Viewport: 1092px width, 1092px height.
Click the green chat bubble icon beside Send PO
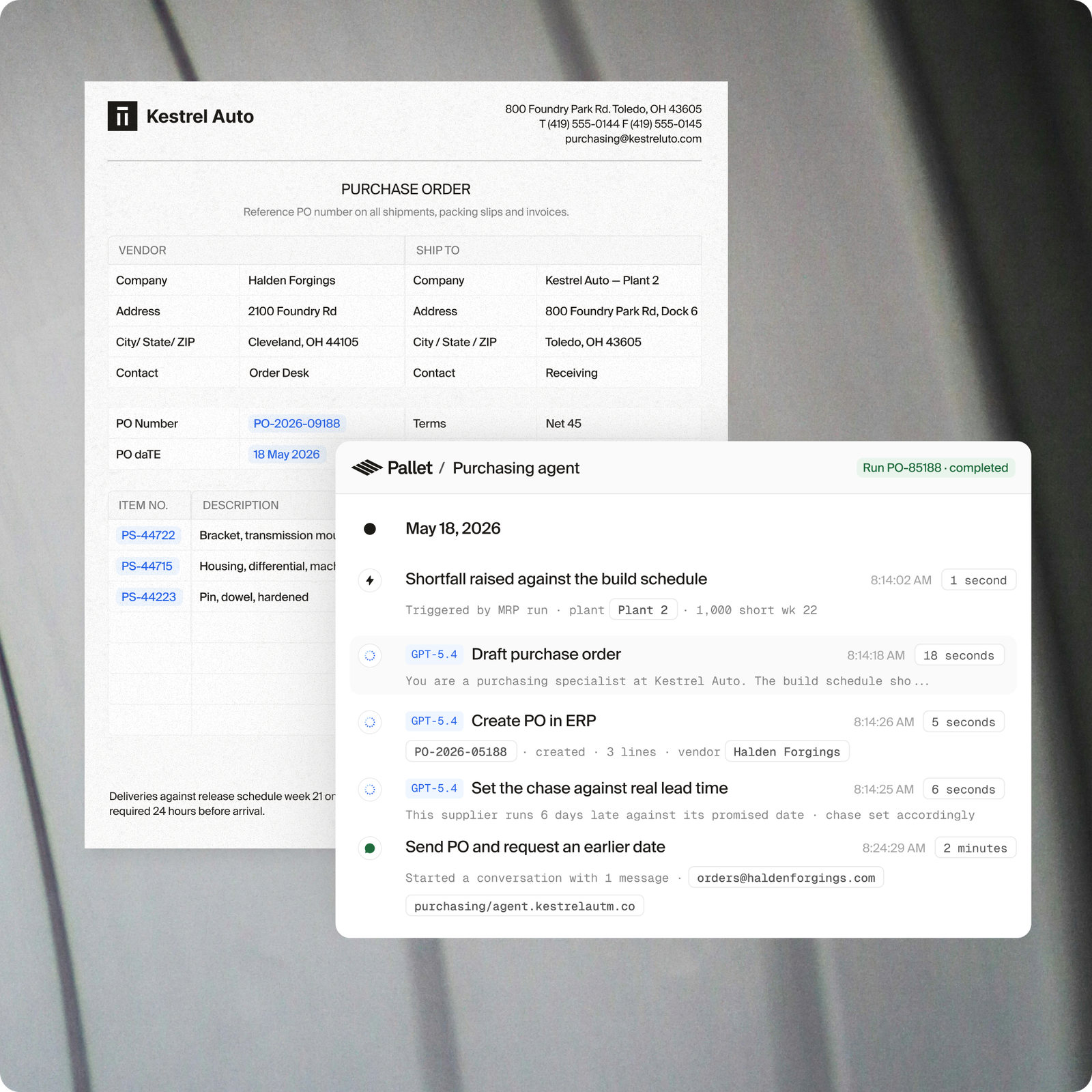(x=370, y=848)
